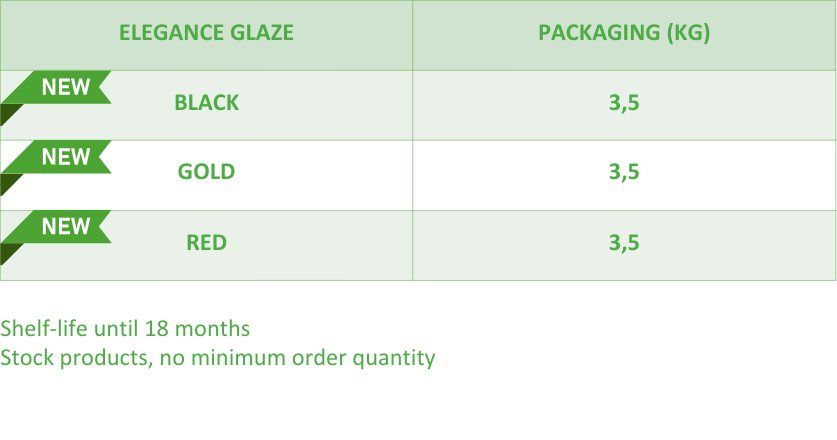This screenshot has width=837, height=440.
Task: Click the NEW ribbon badge beside BLACK
Action: click(66, 88)
